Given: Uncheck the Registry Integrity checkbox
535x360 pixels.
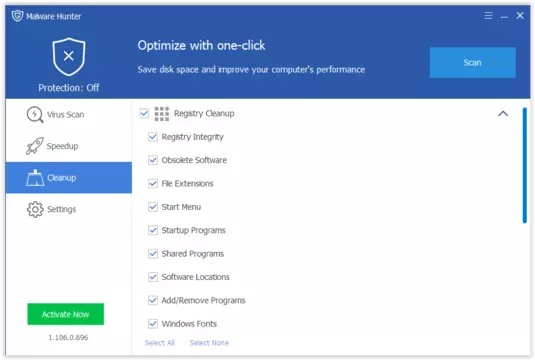Looking at the screenshot, I should [x=153, y=137].
